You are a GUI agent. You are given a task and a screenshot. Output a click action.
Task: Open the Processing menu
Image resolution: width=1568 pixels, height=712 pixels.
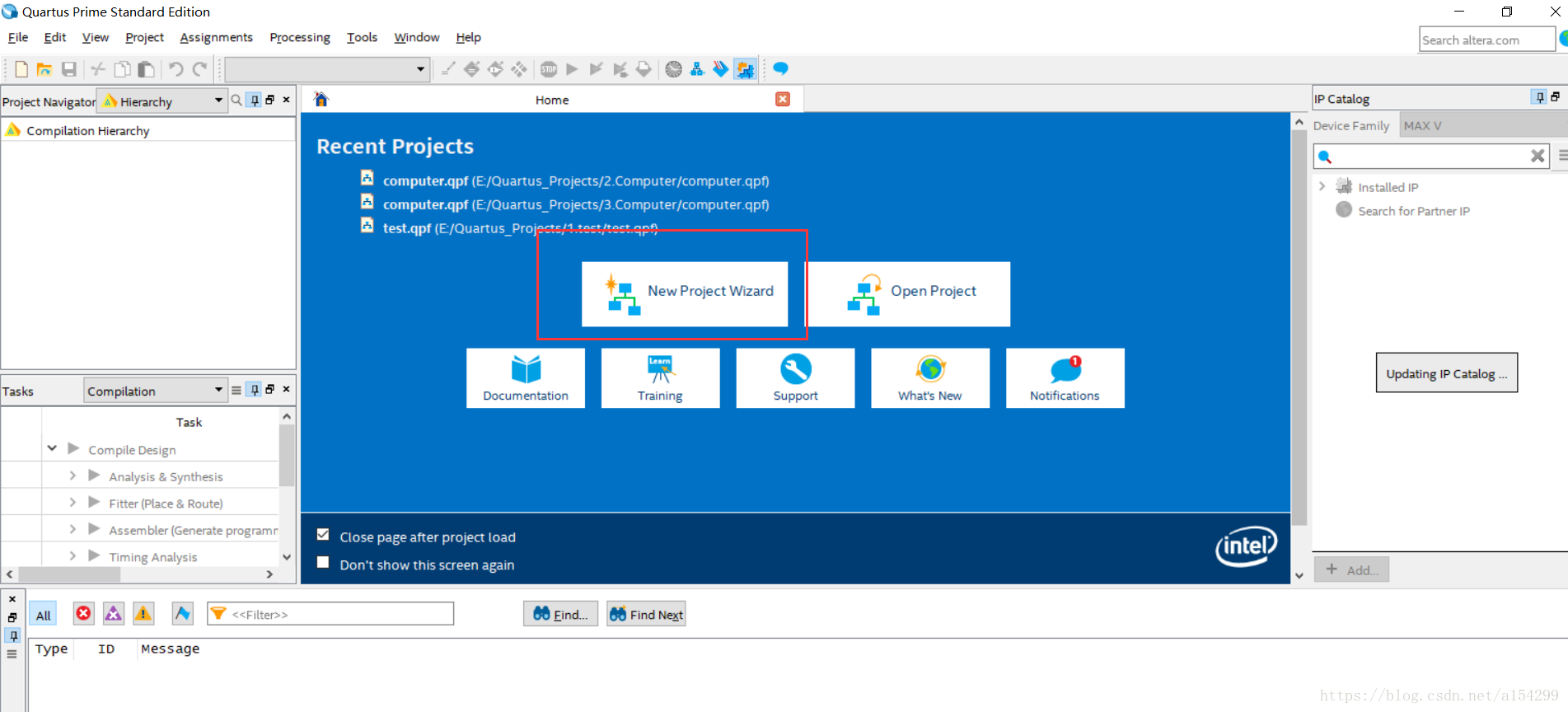(x=300, y=38)
